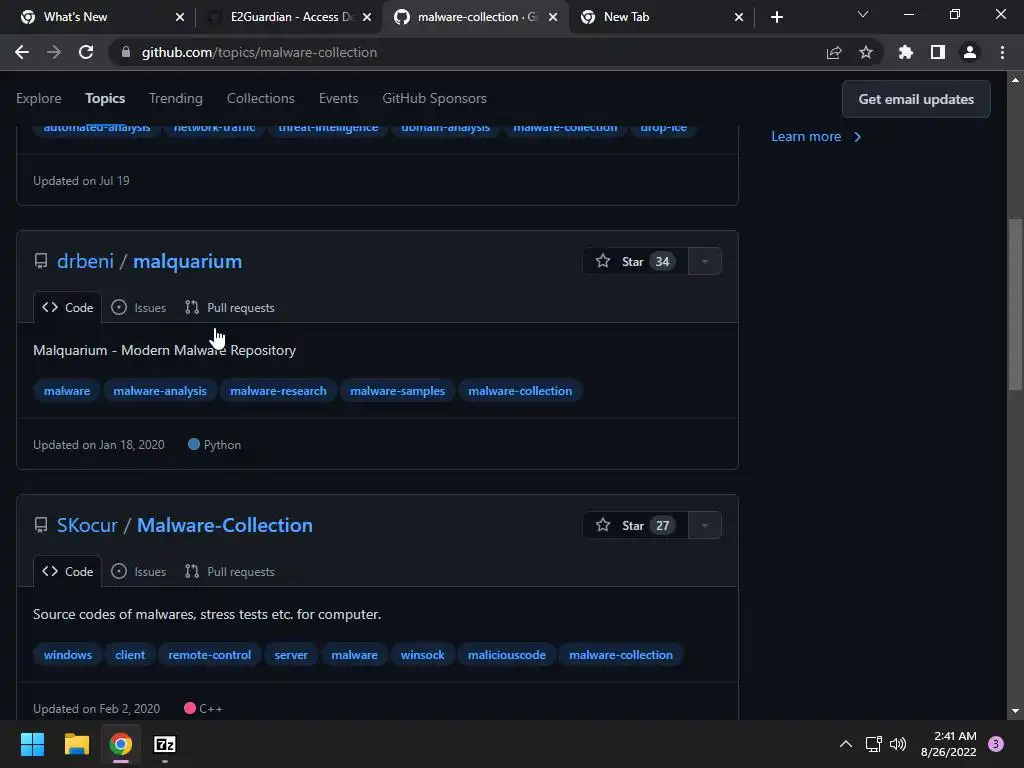
Task: Open 7-Zip from taskbar
Action: 165,744
